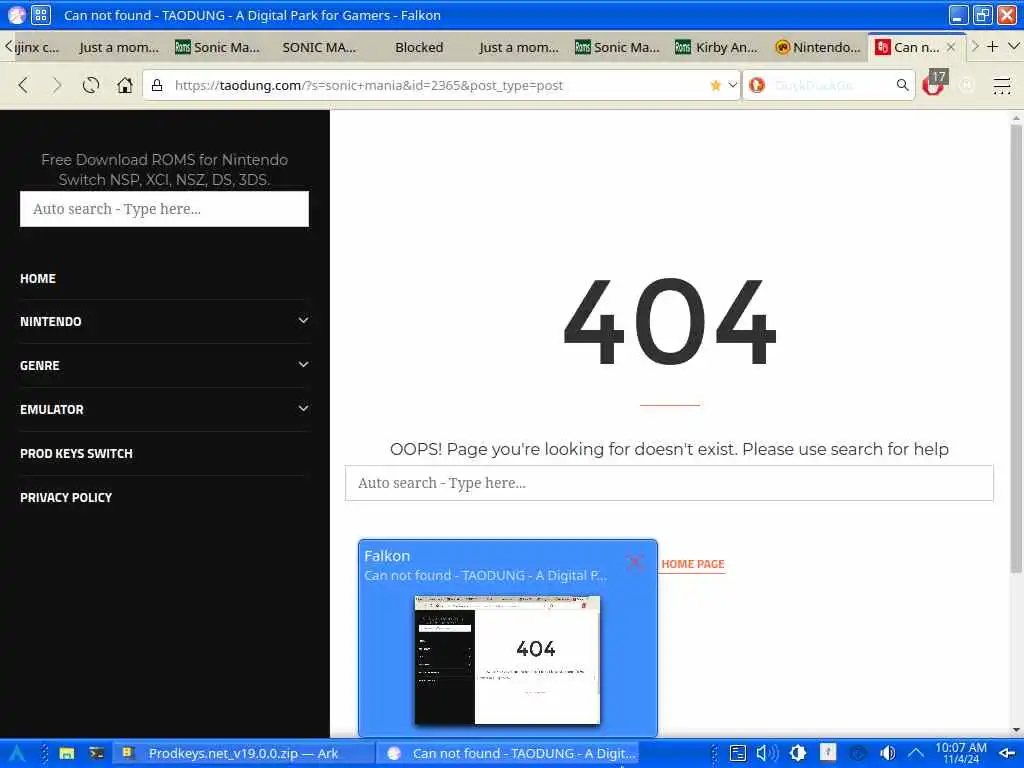Screen dimensions: 1024x768
Task: Open the NINTENDO sidebar link
Action: pyautogui.click(x=51, y=321)
